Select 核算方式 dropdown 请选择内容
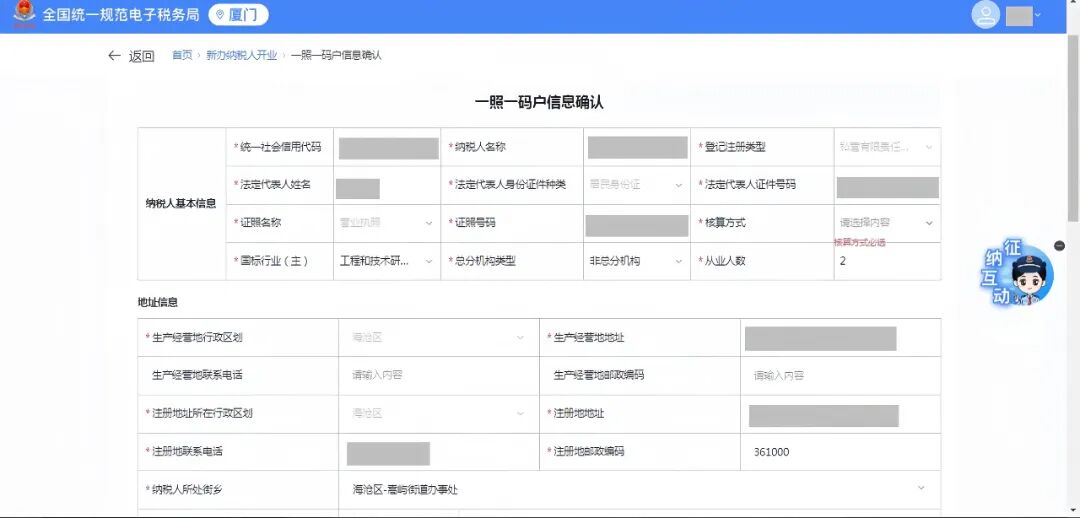1080x518 pixels. 887,222
